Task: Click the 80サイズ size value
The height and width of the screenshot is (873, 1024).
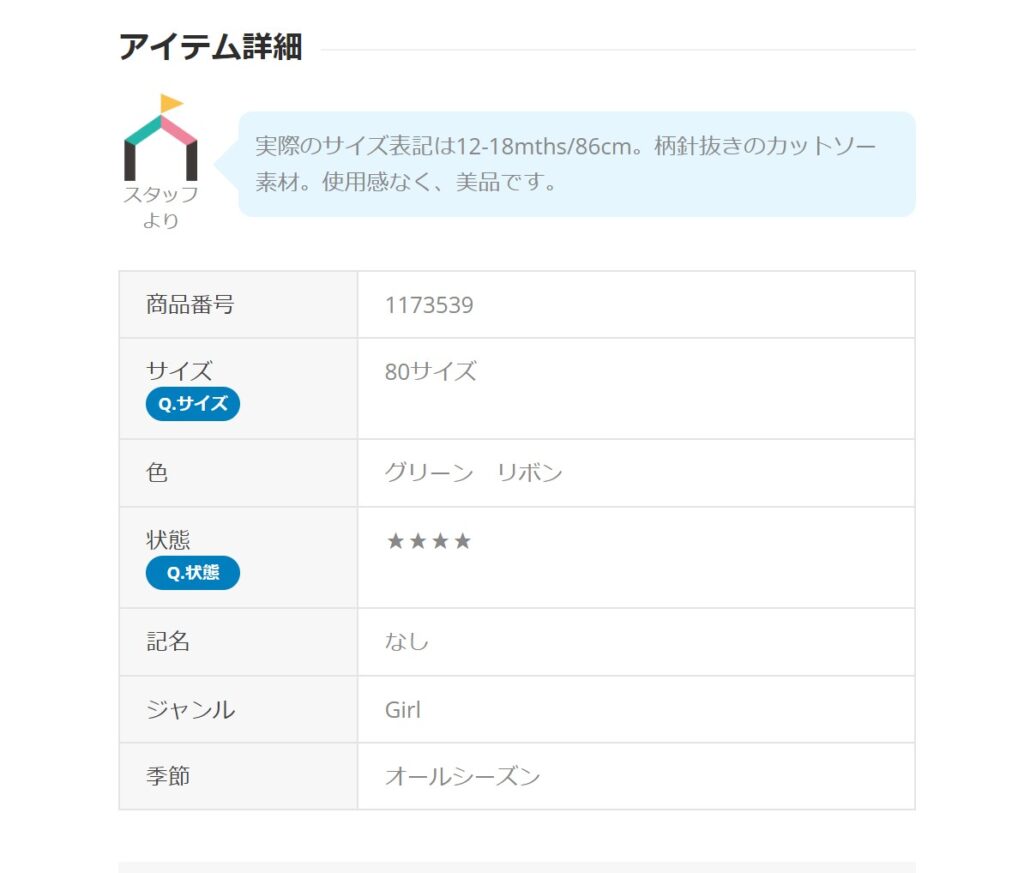Action: [x=430, y=372]
